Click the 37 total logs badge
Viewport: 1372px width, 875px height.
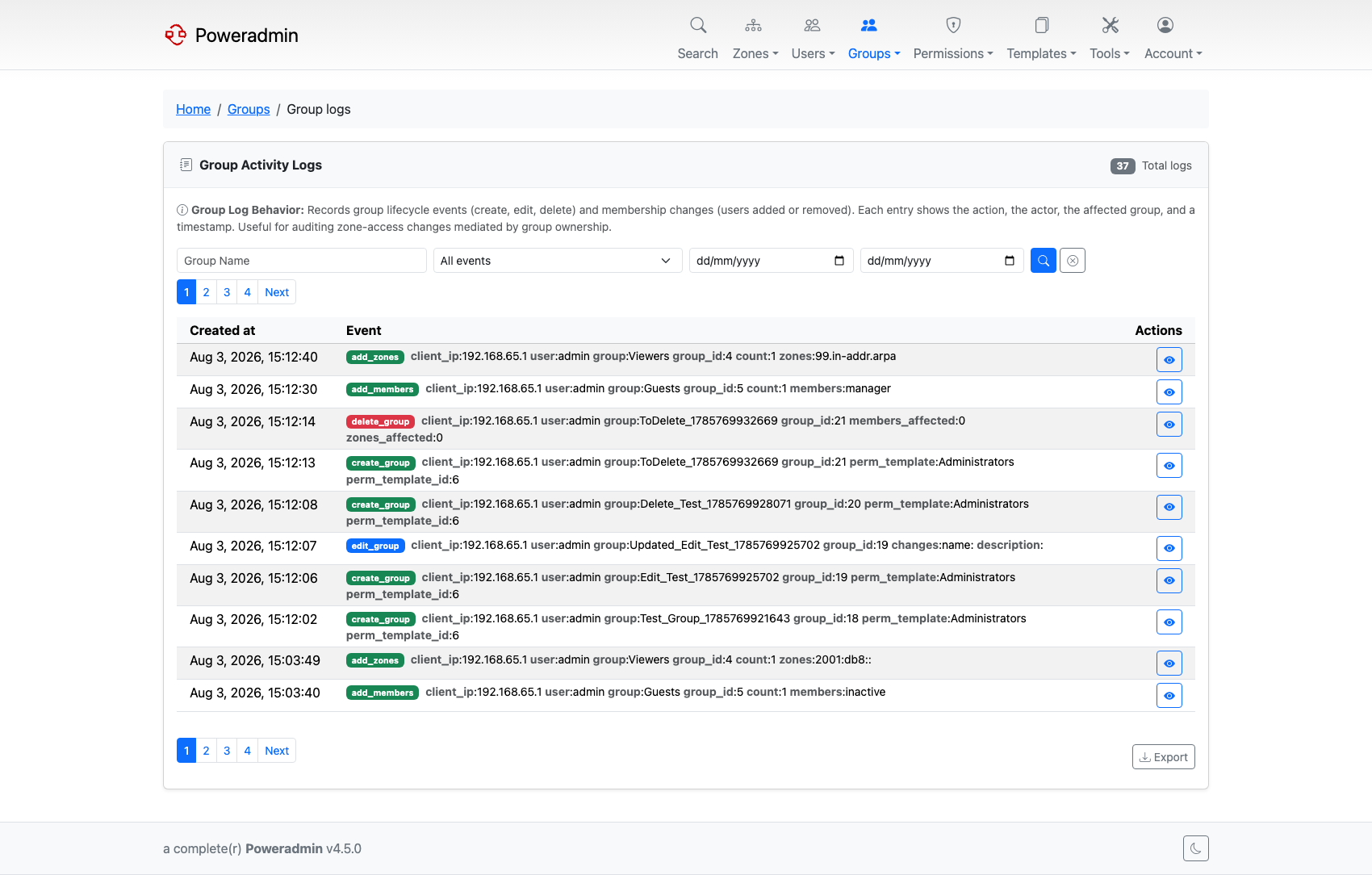click(1123, 165)
